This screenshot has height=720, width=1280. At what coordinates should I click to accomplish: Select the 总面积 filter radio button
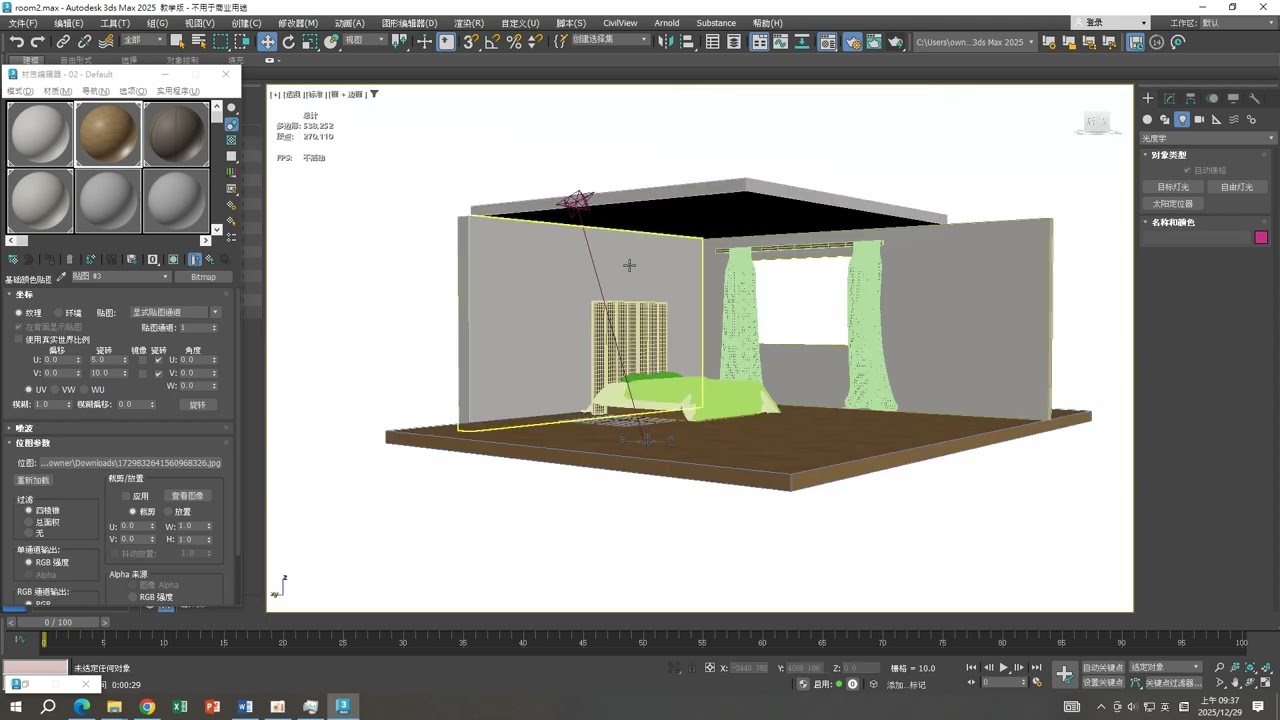29,522
